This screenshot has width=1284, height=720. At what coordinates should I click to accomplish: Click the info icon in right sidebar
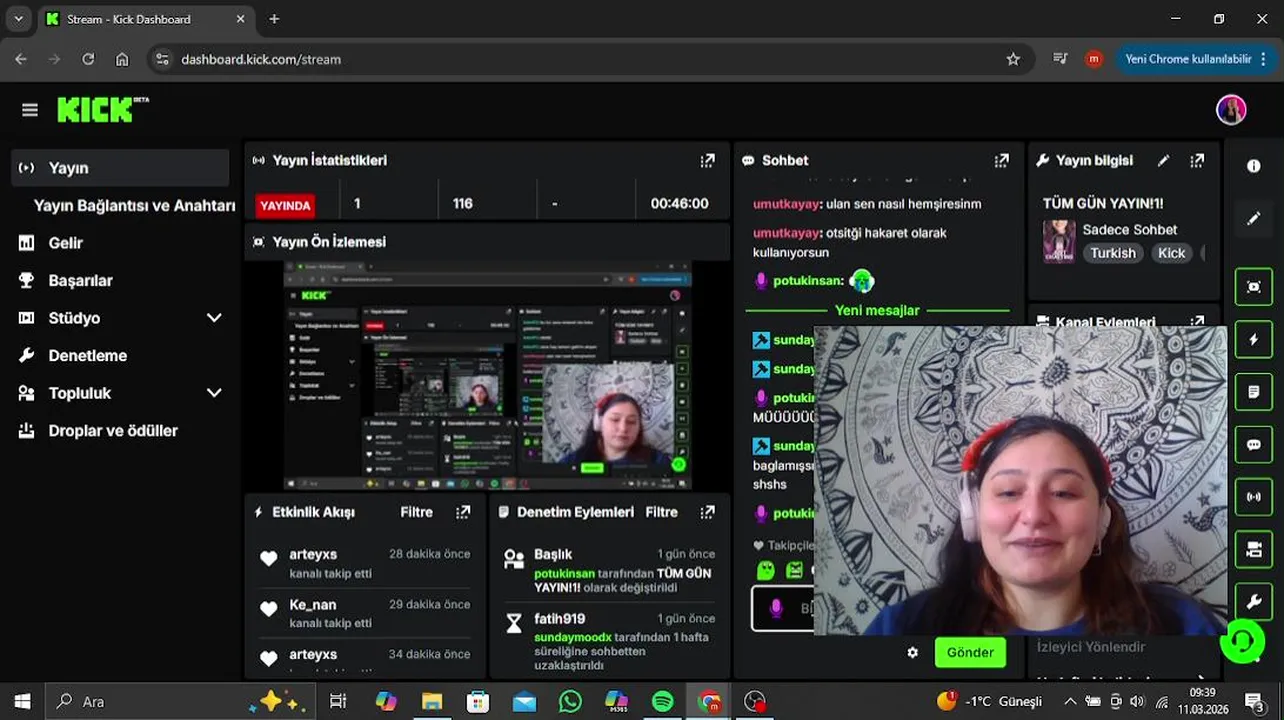point(1253,166)
